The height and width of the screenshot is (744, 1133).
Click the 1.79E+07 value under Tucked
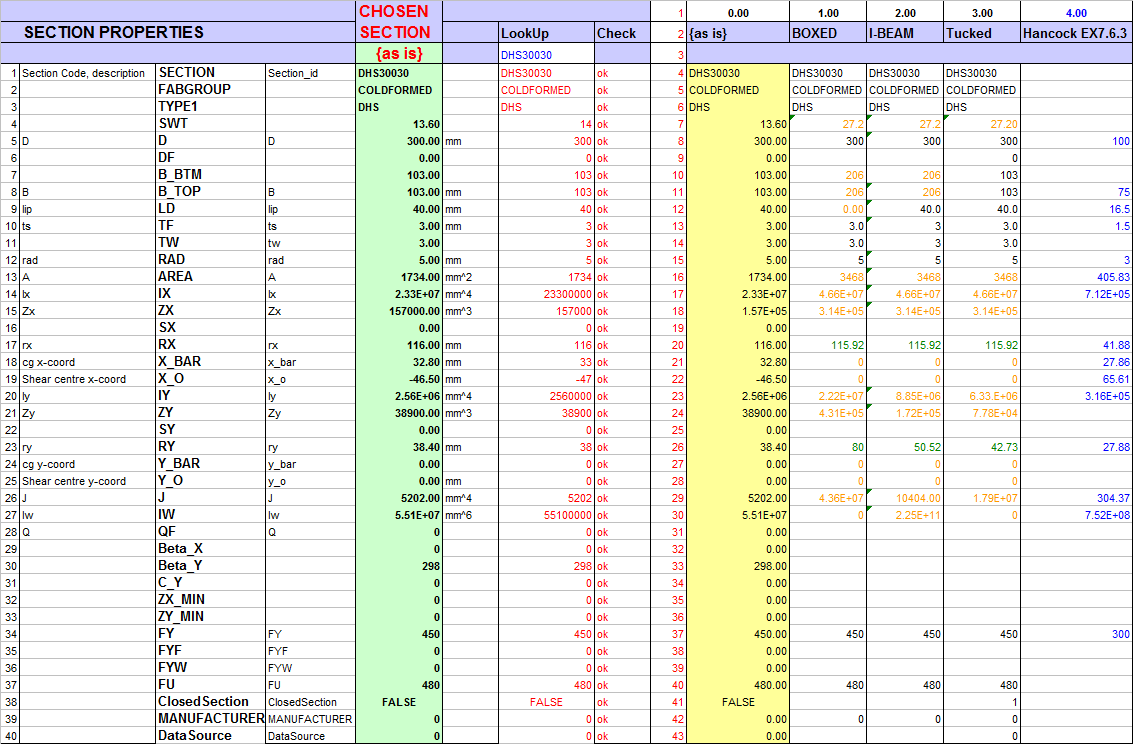click(x=982, y=498)
